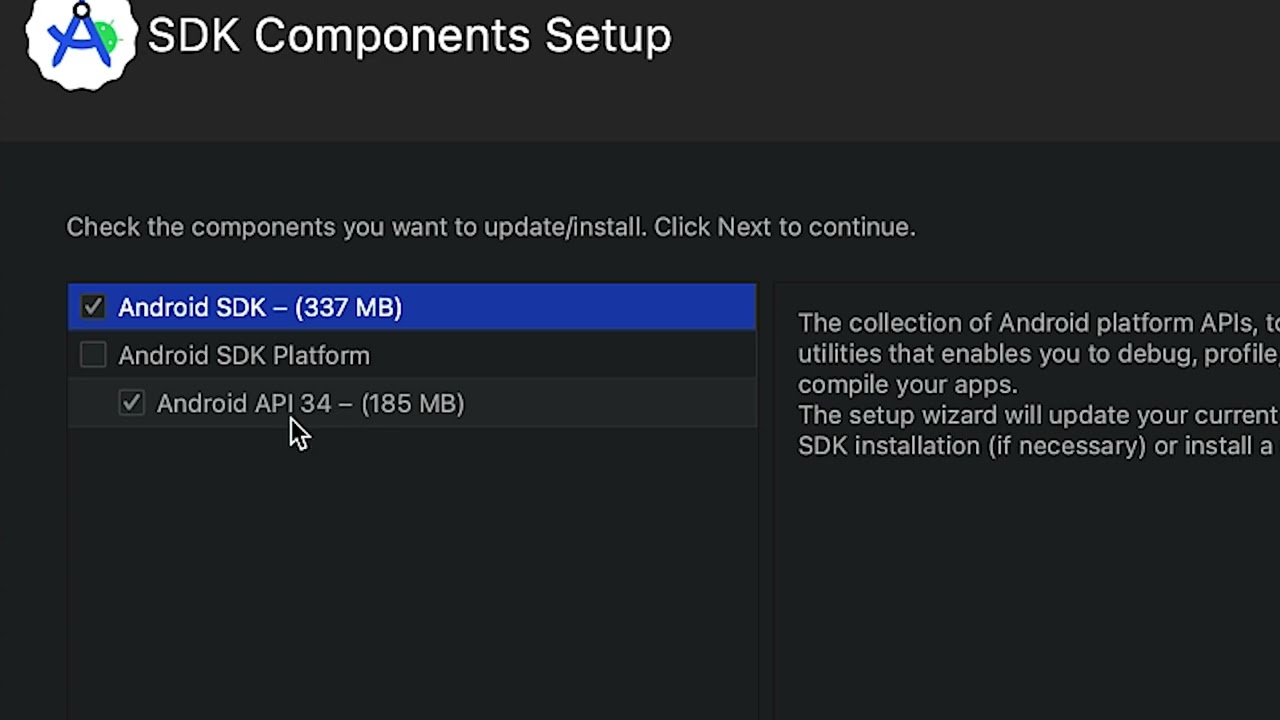Screen dimensions: 1280x720
Task: Click the Android SDK row label text
Action: pyautogui.click(x=200, y=307)
